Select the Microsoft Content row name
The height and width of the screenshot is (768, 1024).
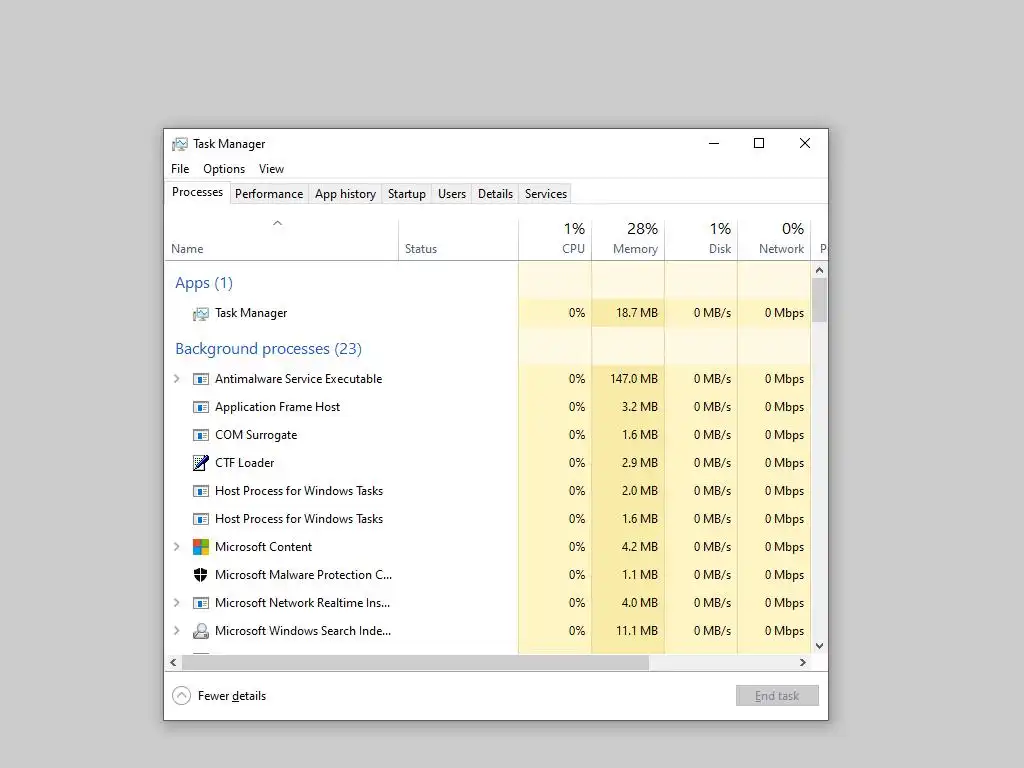tap(263, 547)
